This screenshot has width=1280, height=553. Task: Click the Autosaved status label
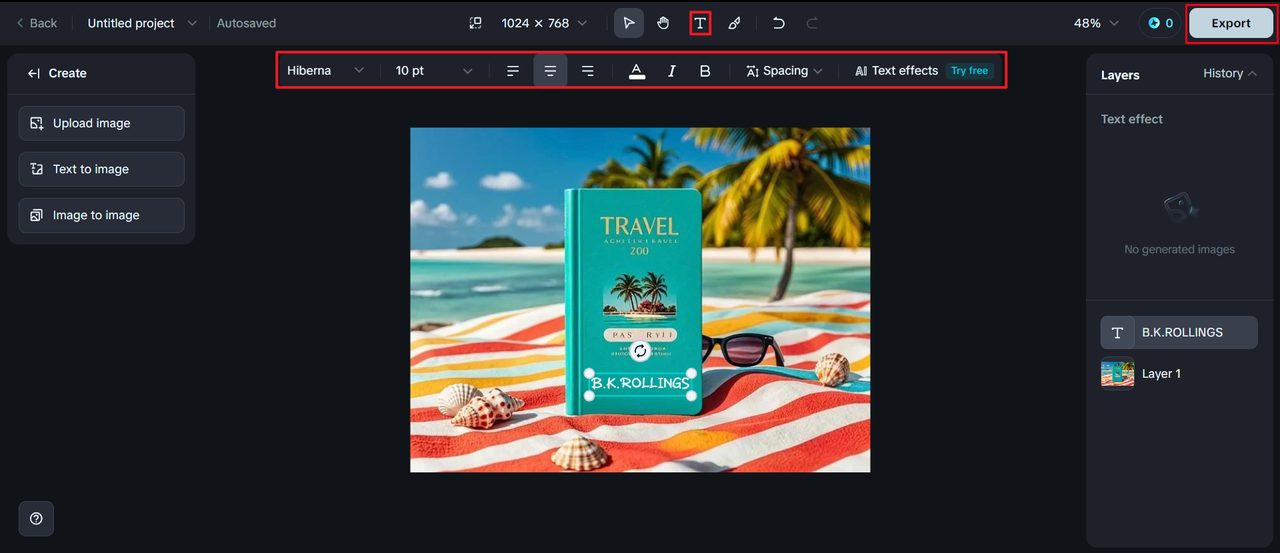point(246,23)
